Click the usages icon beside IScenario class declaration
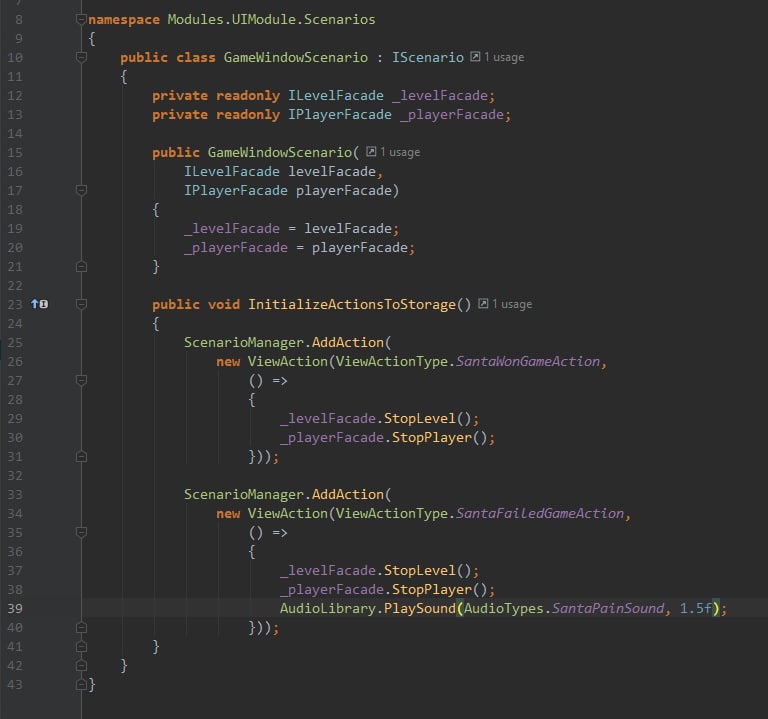Screen dimensions: 768x719 tap(475, 57)
